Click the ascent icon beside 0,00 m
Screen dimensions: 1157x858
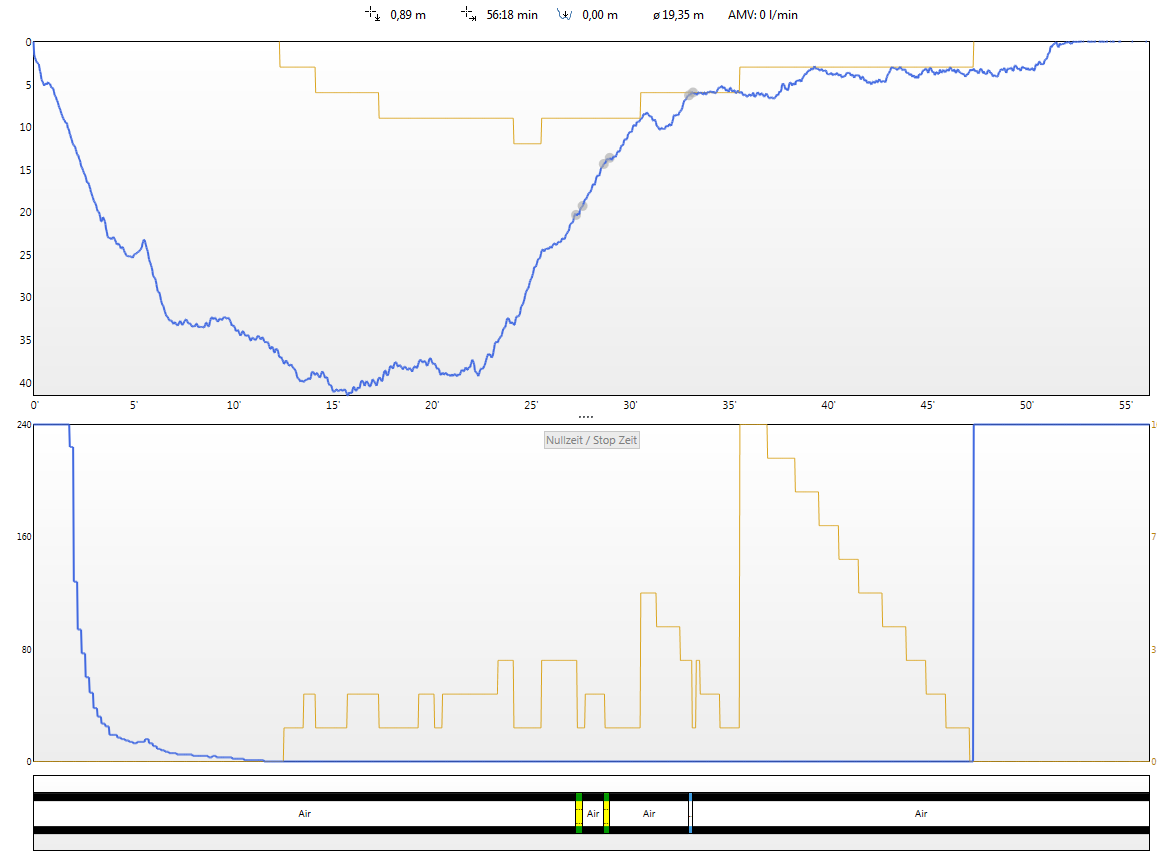click(564, 15)
